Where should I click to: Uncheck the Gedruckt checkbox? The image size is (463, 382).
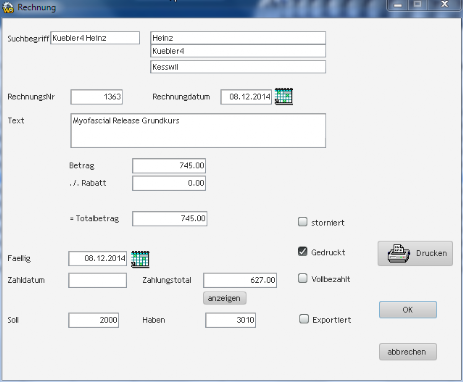tap(302, 252)
